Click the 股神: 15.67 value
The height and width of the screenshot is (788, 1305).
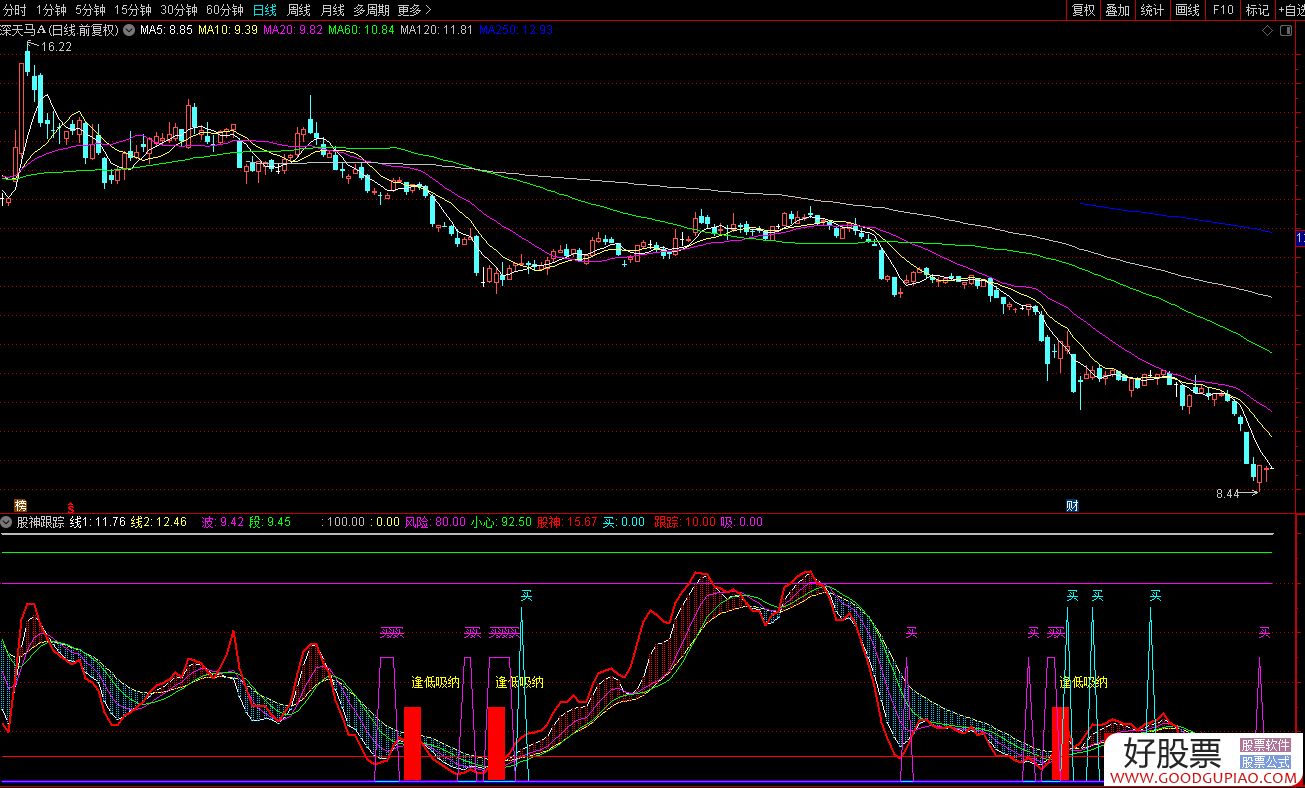(x=567, y=521)
